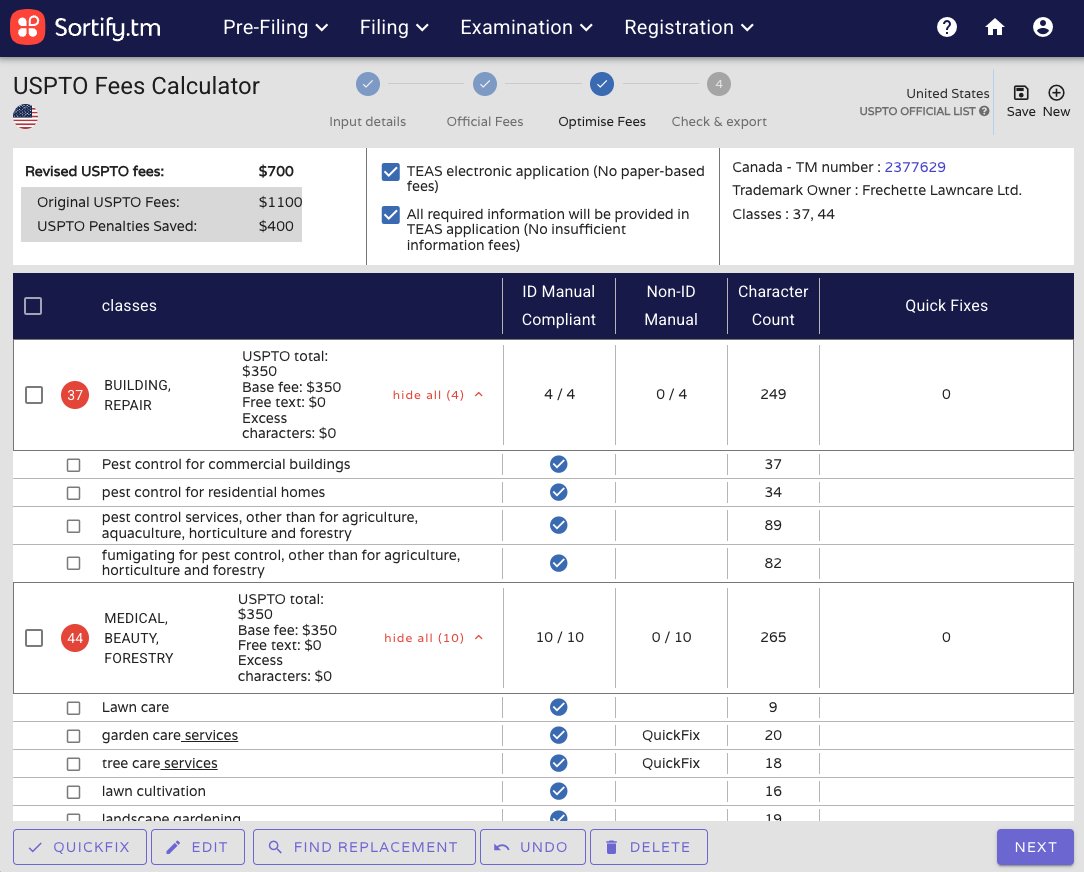Check the Lawn care row checkbox
The height and width of the screenshot is (872, 1084).
pos(73,708)
